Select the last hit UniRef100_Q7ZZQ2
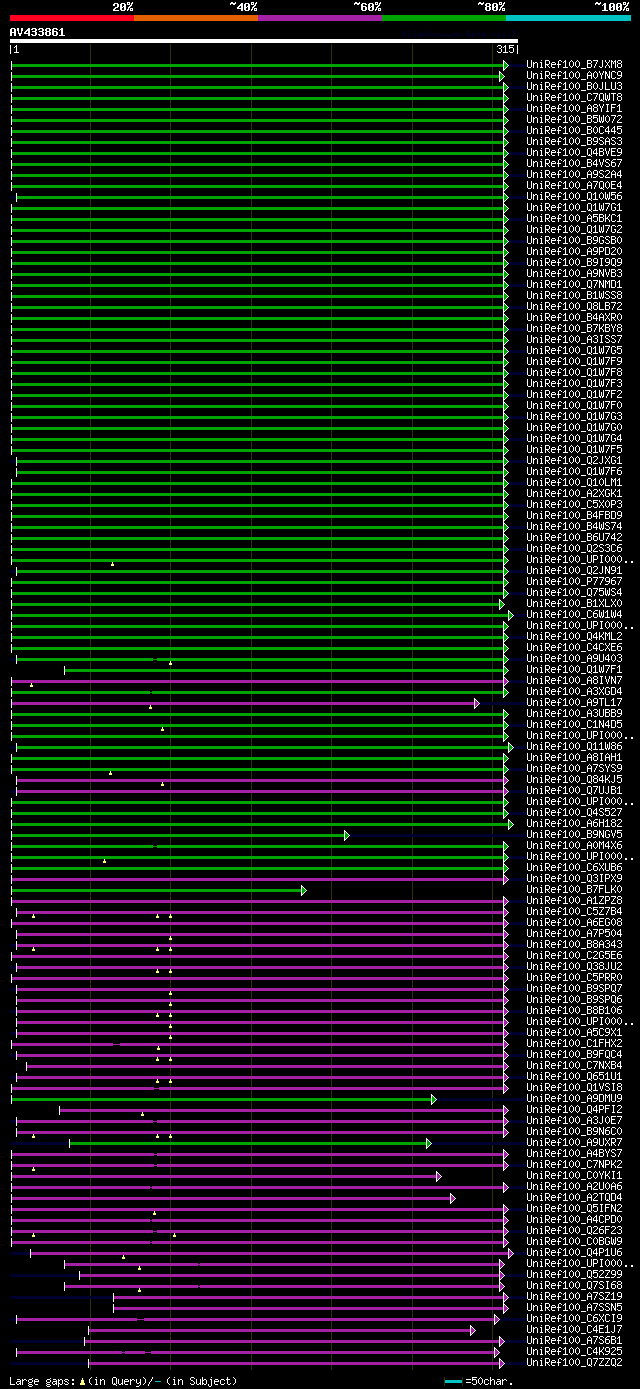This screenshot has height=1389, width=640. click(574, 1363)
